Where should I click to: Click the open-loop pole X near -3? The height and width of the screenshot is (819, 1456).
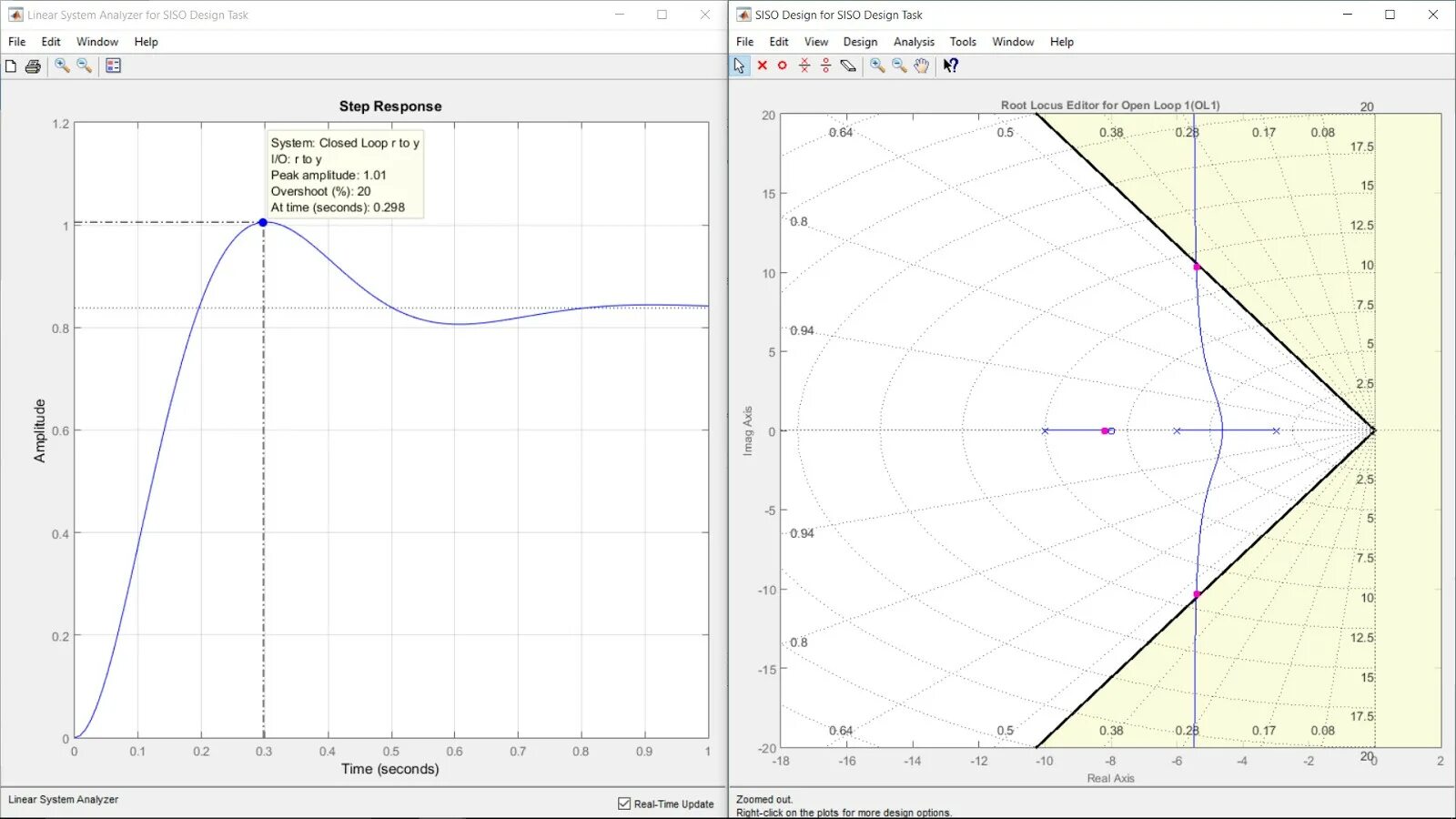(1276, 430)
